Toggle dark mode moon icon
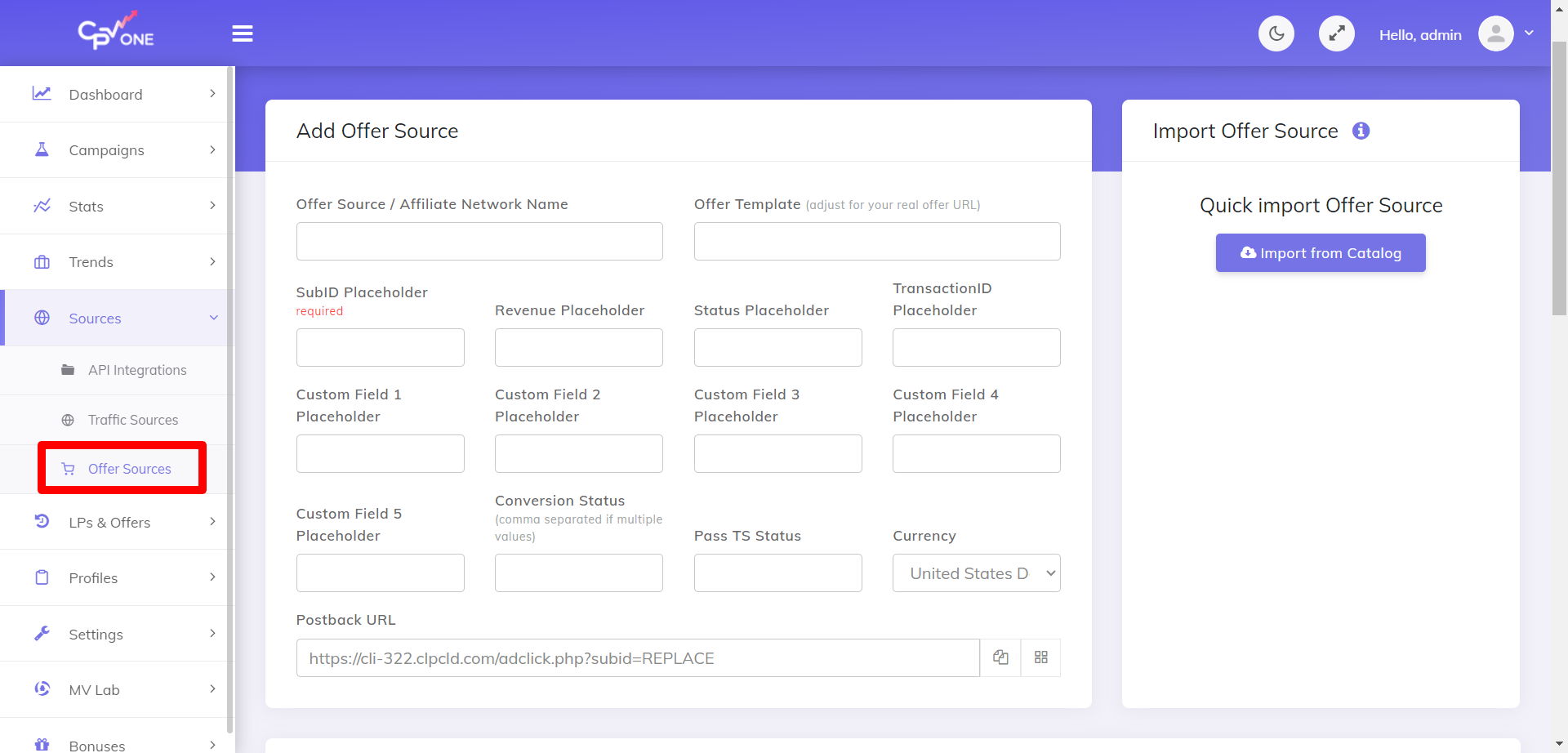Image resolution: width=1568 pixels, height=753 pixels. pos(1276,34)
